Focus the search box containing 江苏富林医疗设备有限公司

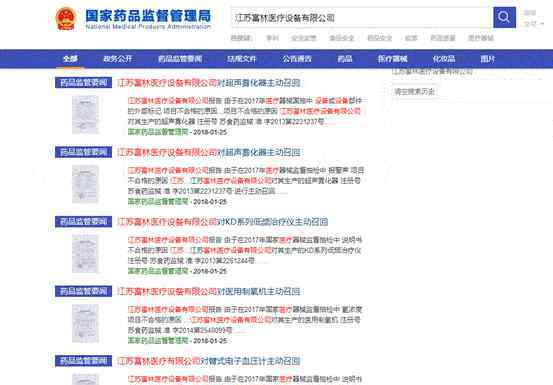(362, 17)
